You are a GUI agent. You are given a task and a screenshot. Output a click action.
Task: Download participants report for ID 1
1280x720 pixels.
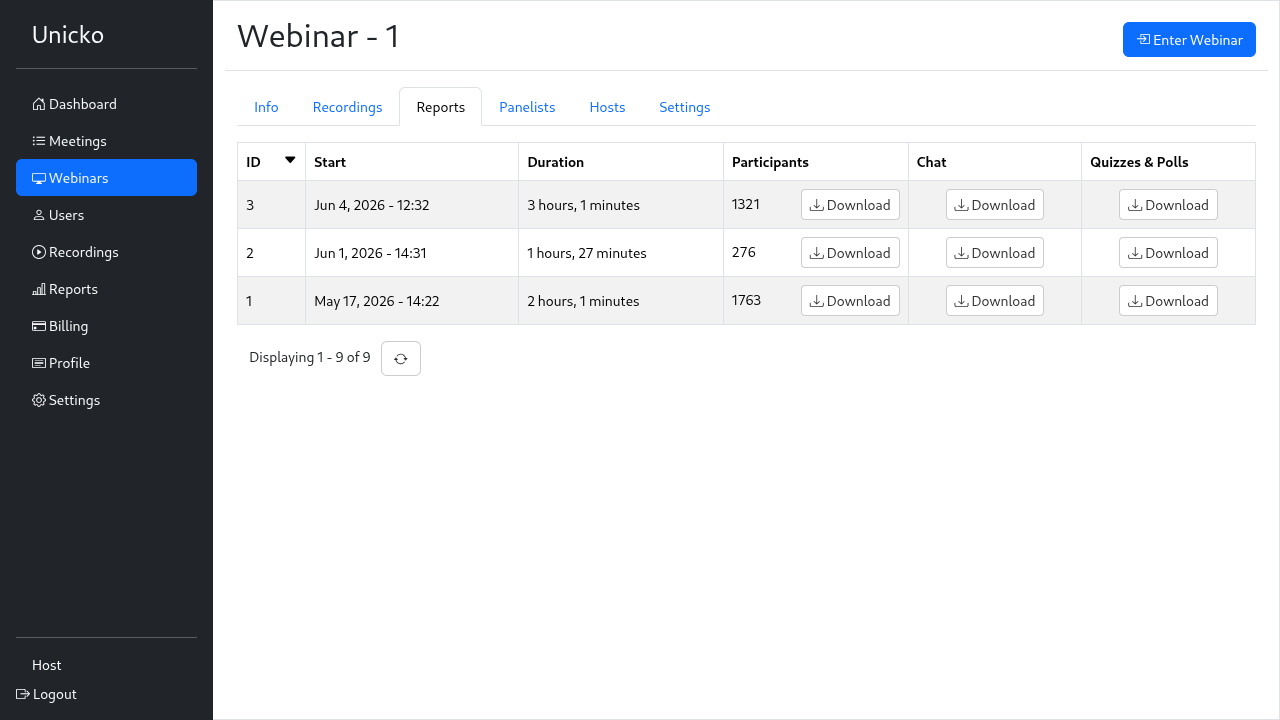(x=850, y=301)
